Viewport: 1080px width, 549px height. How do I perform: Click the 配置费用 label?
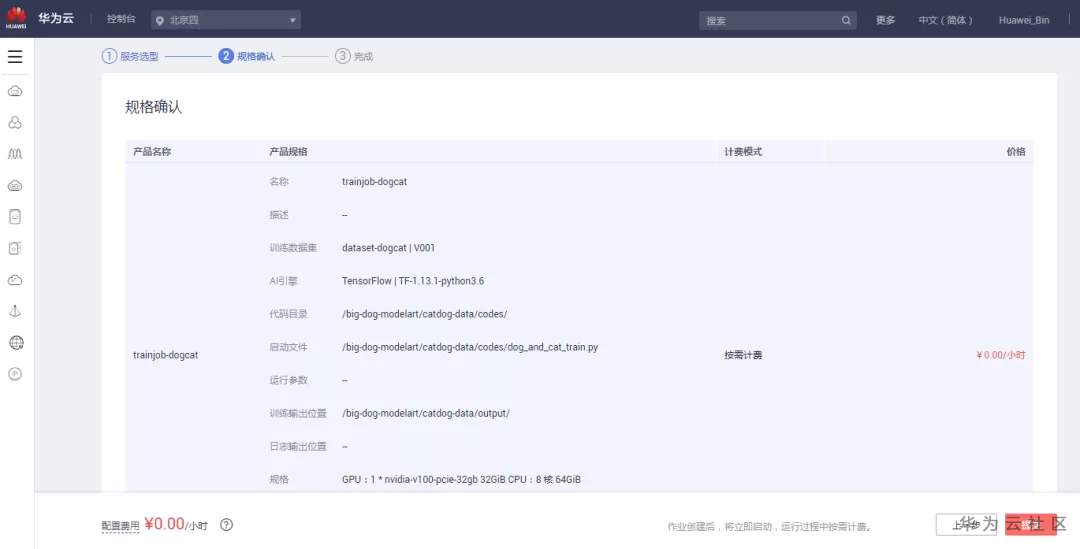pos(120,526)
